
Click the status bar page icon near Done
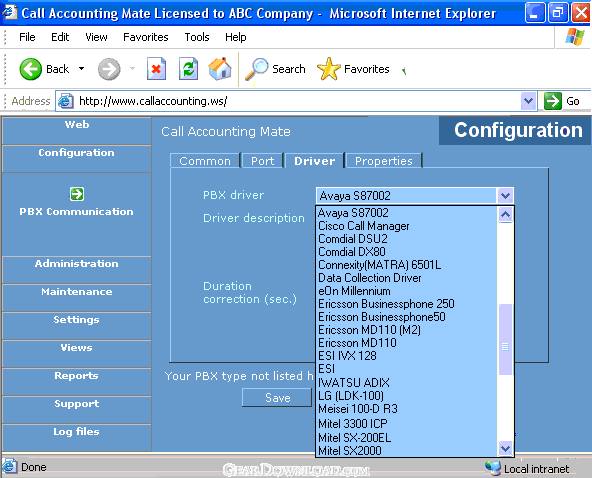[9, 467]
